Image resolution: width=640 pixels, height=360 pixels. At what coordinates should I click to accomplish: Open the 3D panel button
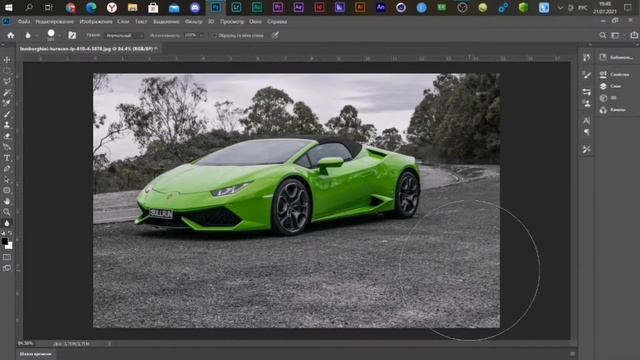coord(608,98)
